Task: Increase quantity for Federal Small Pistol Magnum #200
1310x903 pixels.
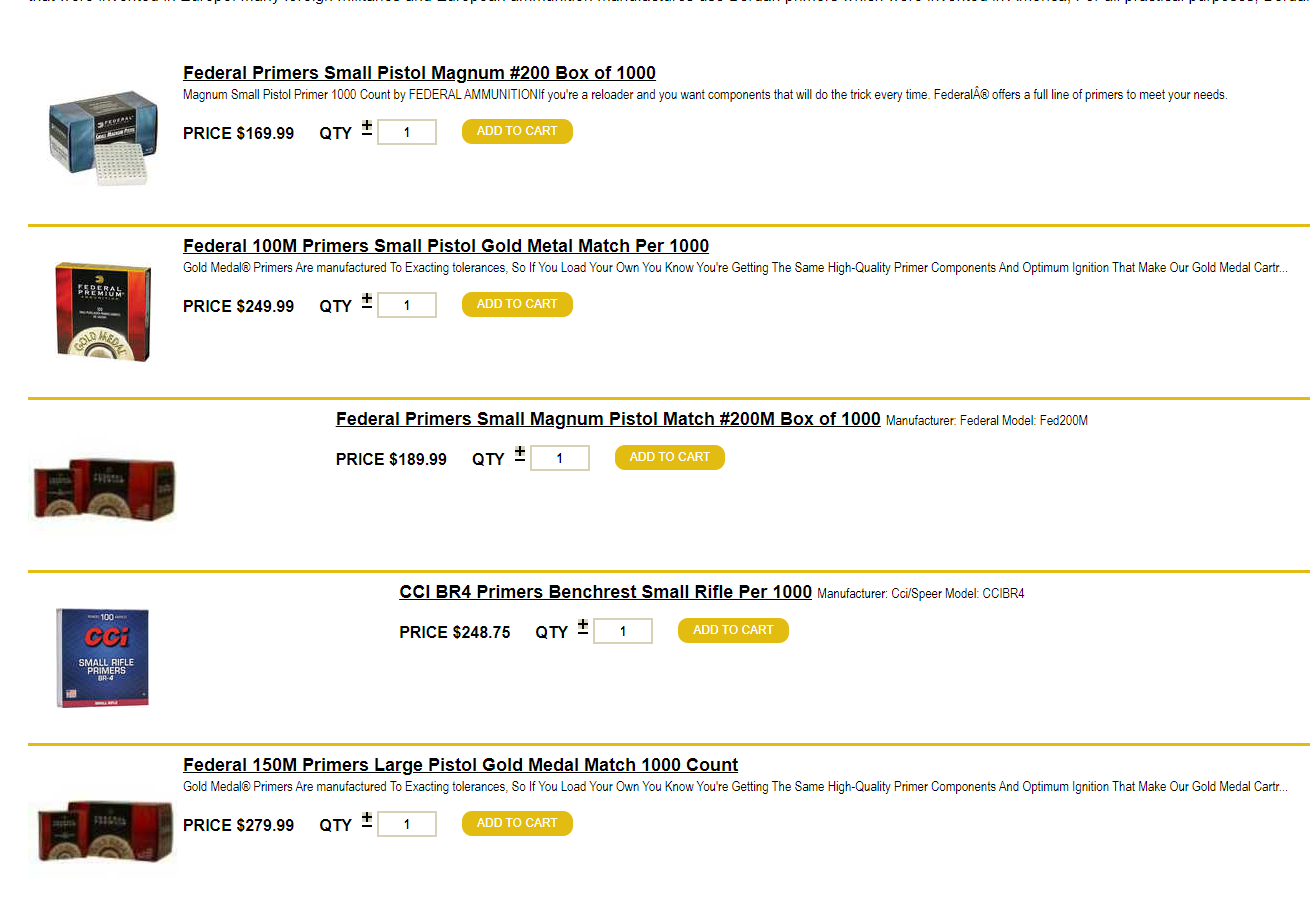Action: coord(367,124)
